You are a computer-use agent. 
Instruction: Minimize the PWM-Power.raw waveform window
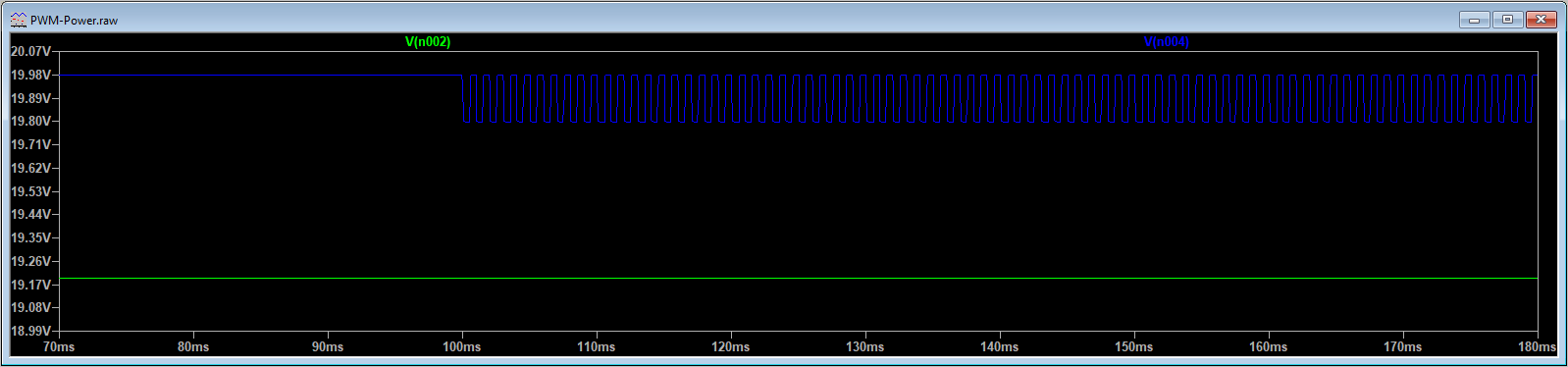click(1474, 20)
